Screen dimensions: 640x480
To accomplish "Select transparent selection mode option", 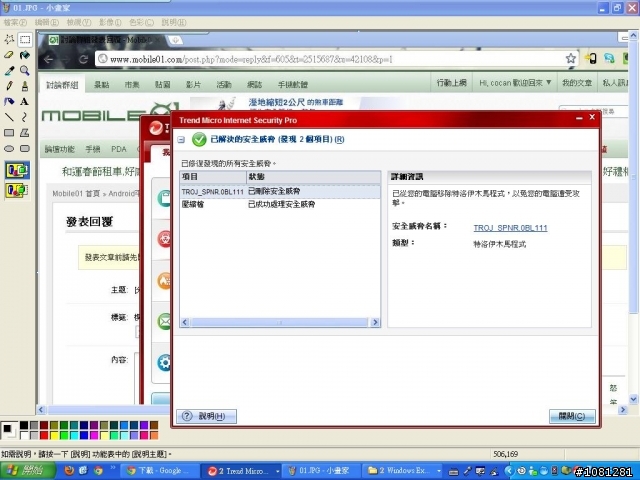I will [17, 190].
